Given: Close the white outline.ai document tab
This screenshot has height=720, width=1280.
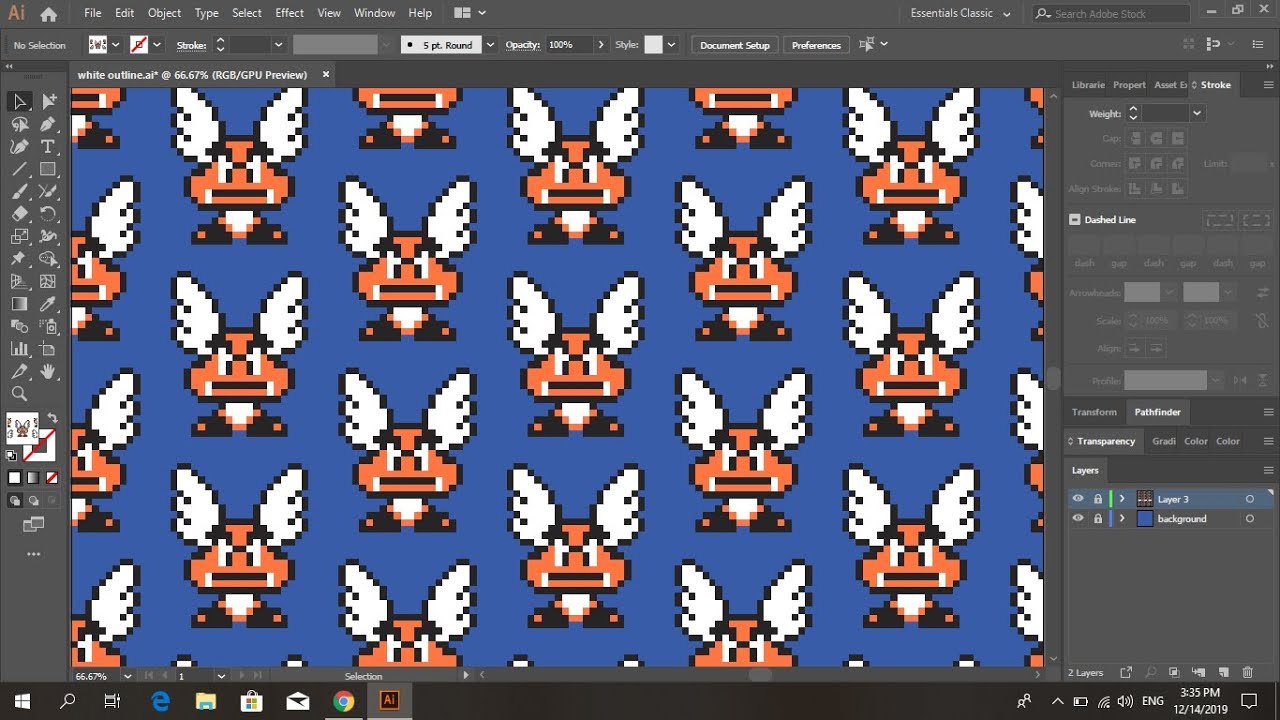Looking at the screenshot, I should point(326,75).
